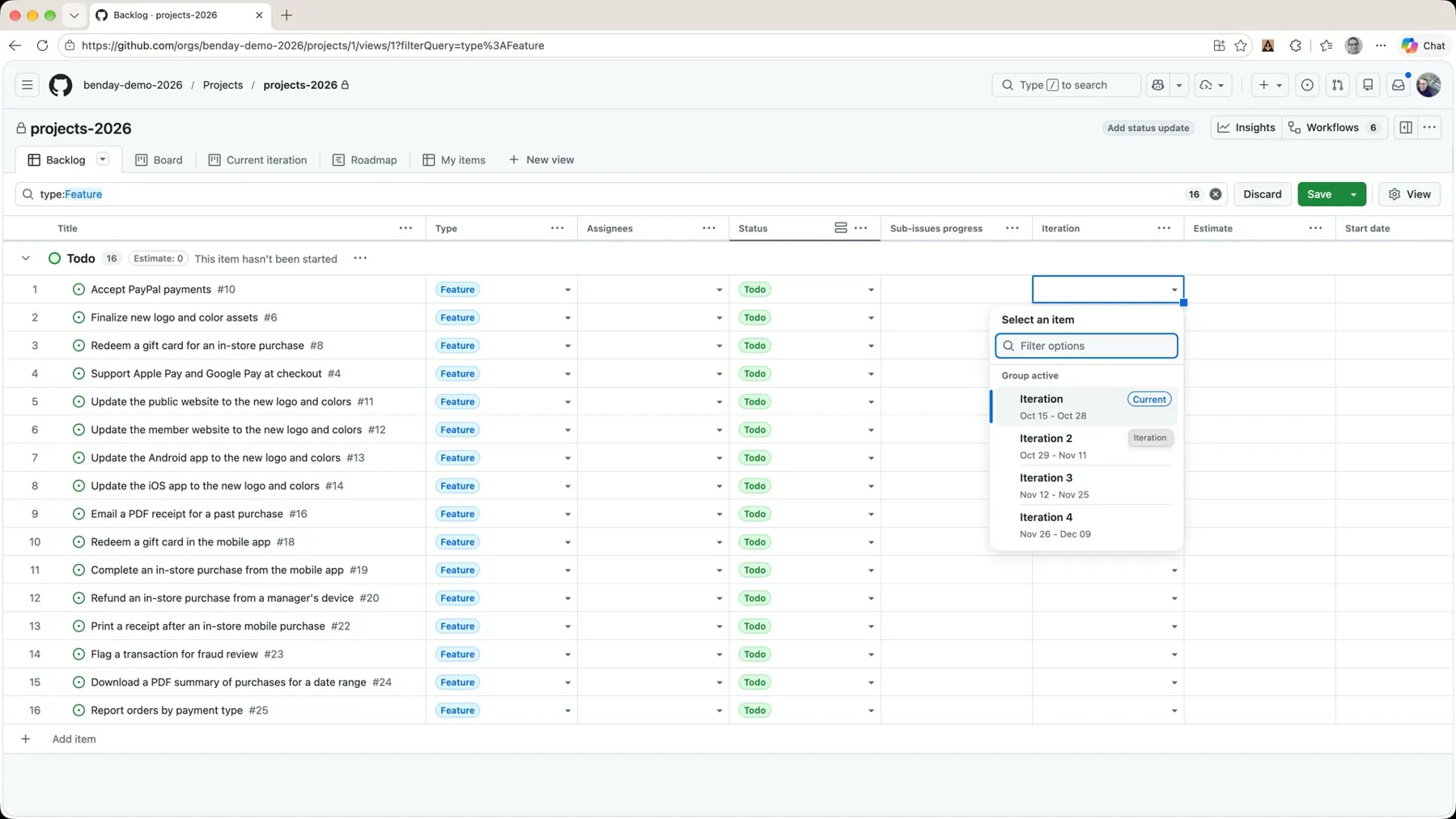1456x819 pixels.
Task: Focus the Filter options input field
Action: pyautogui.click(x=1086, y=346)
